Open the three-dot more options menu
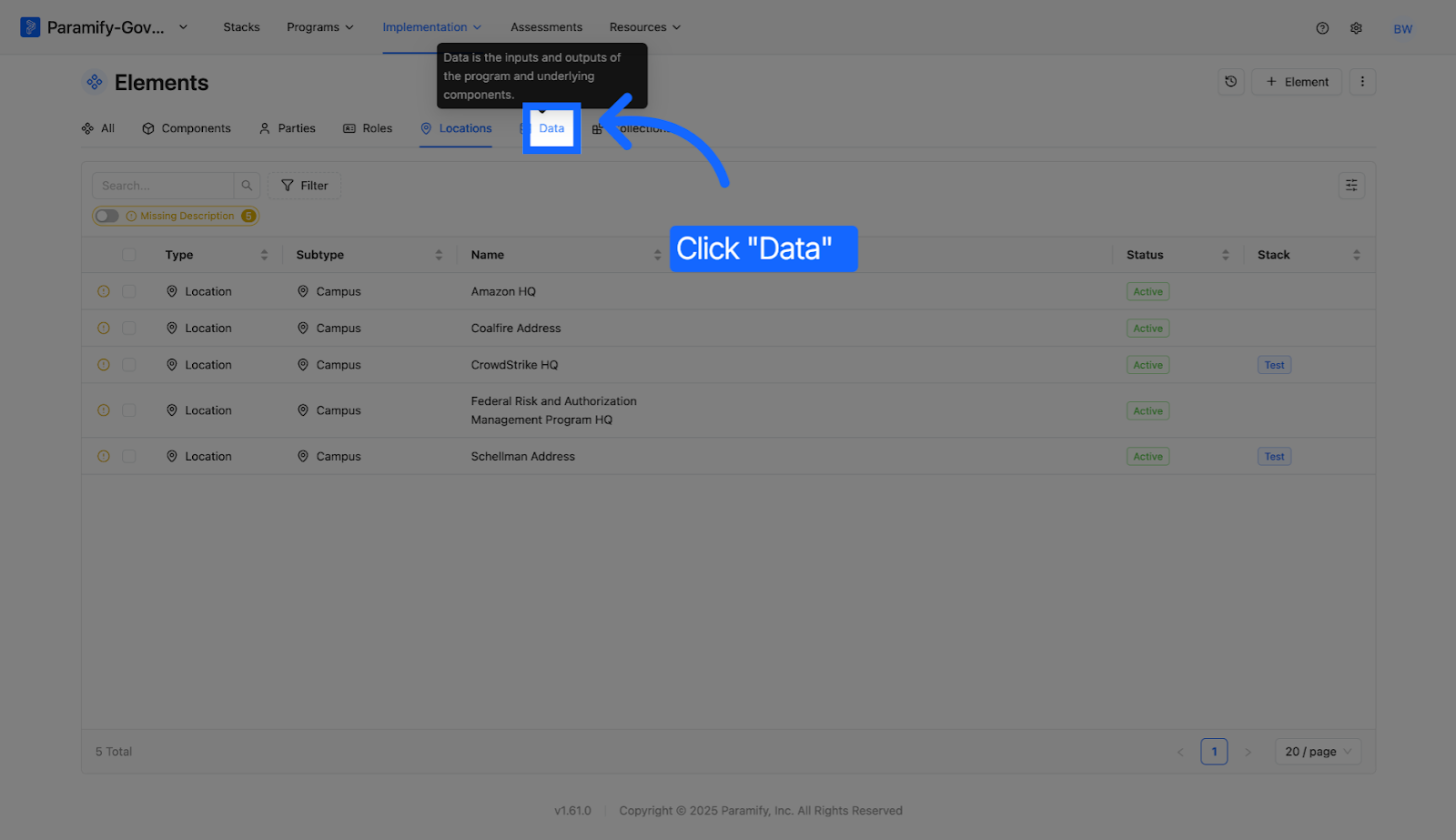 pos(1362,82)
